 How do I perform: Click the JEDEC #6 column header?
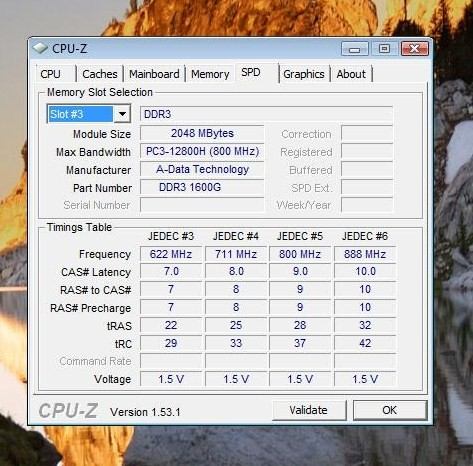pyautogui.click(x=365, y=236)
